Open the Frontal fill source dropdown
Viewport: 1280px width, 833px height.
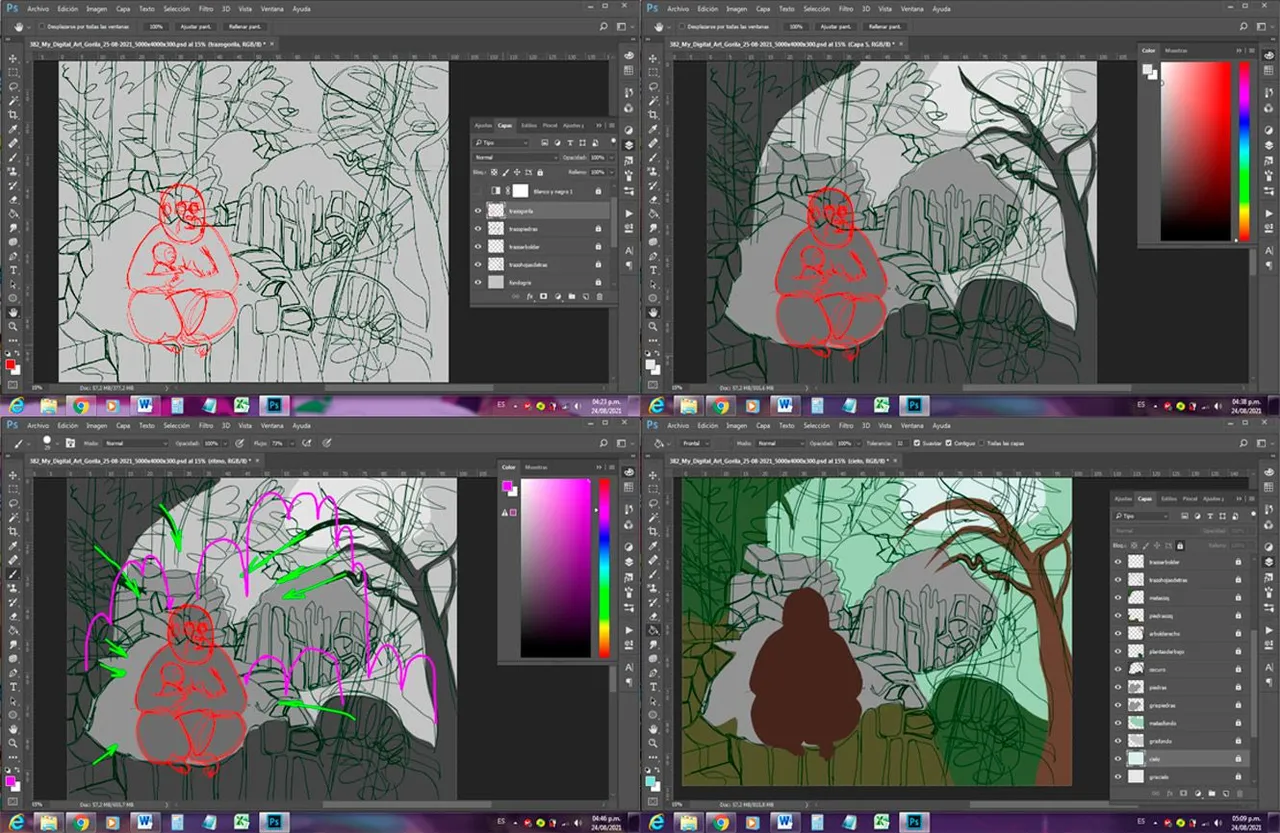click(x=695, y=442)
